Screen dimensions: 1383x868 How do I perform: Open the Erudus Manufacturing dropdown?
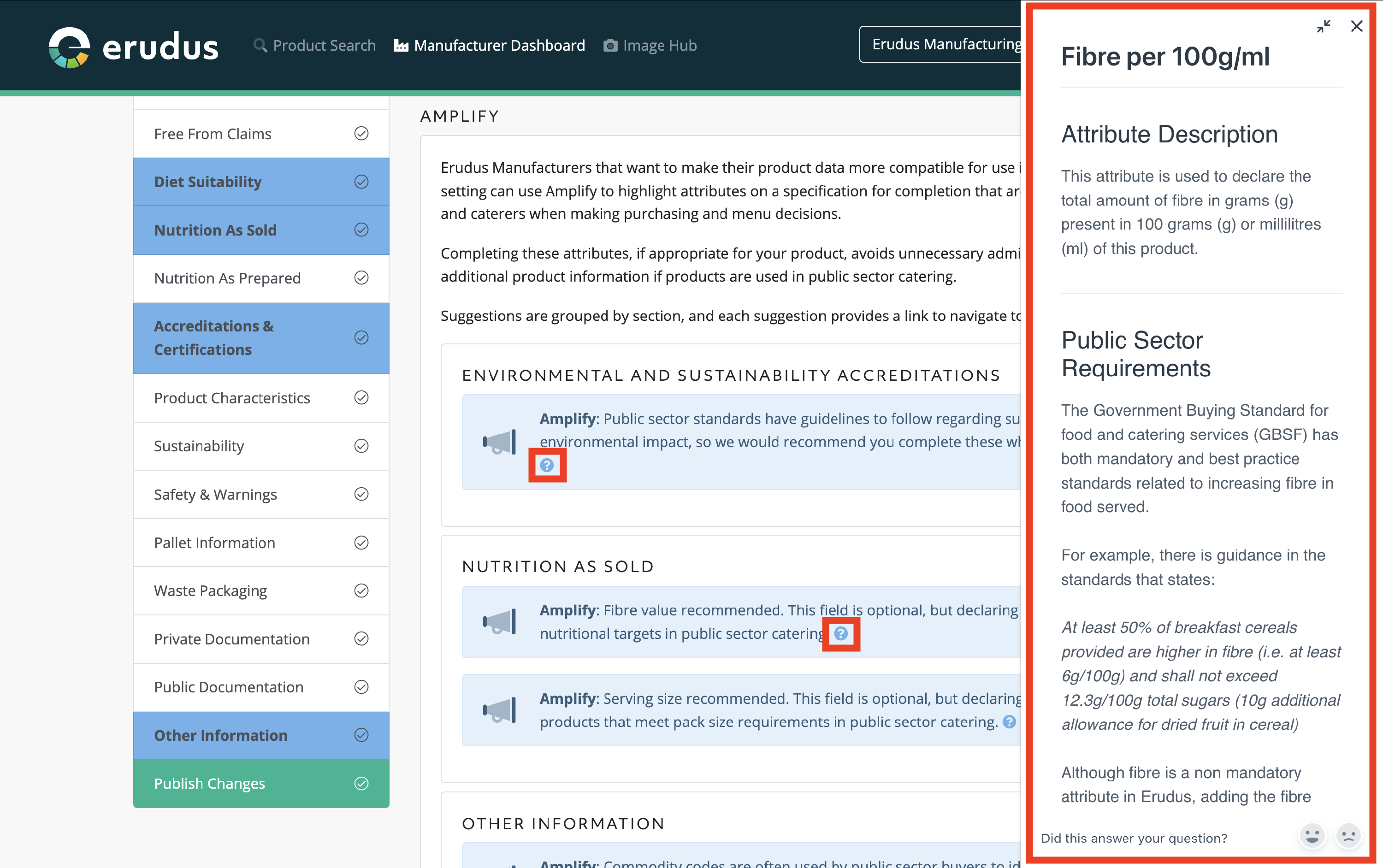click(x=941, y=44)
